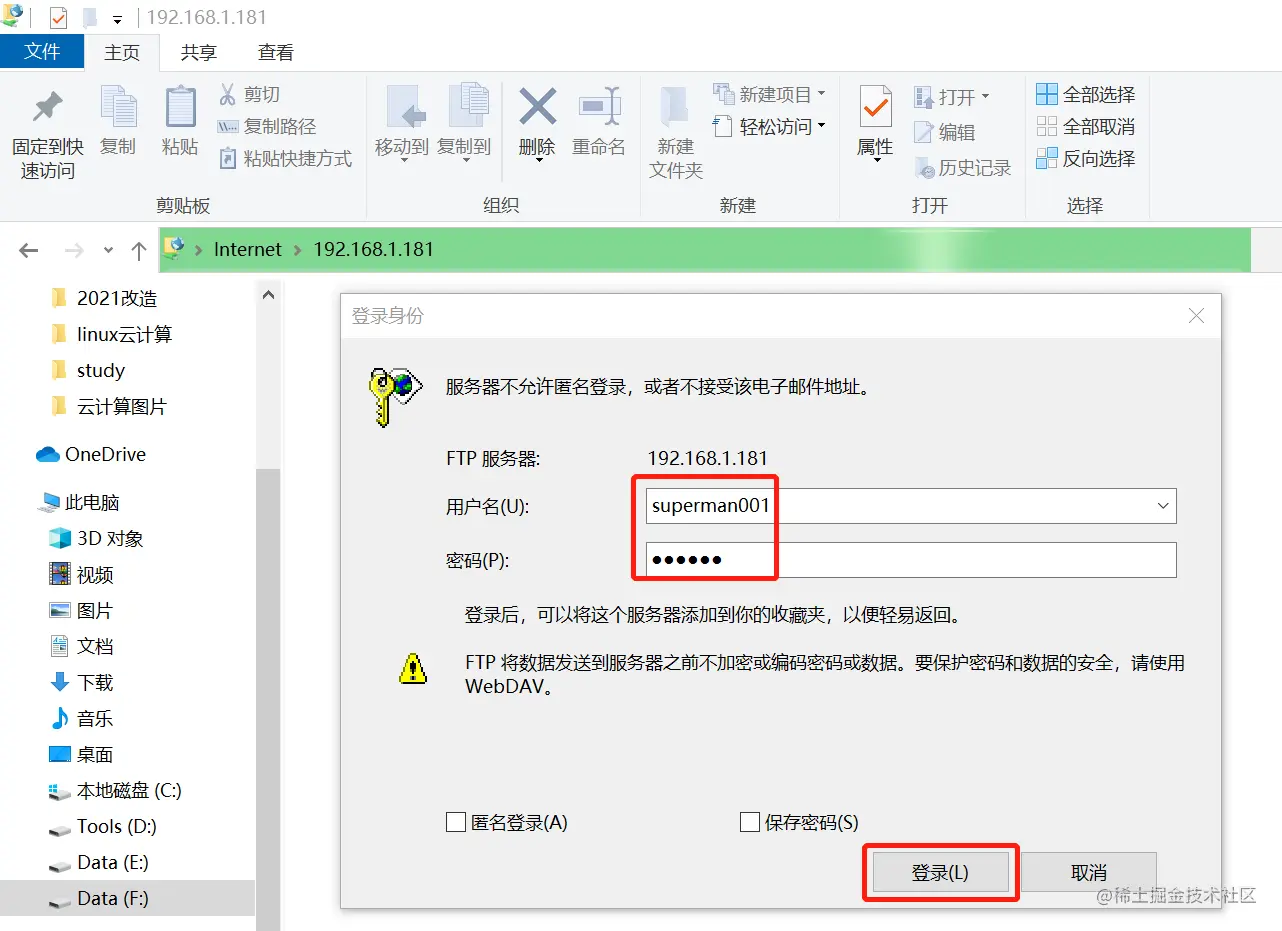The width and height of the screenshot is (1282, 931).
Task: Click Select none (全部取消) icon
Action: (1046, 126)
